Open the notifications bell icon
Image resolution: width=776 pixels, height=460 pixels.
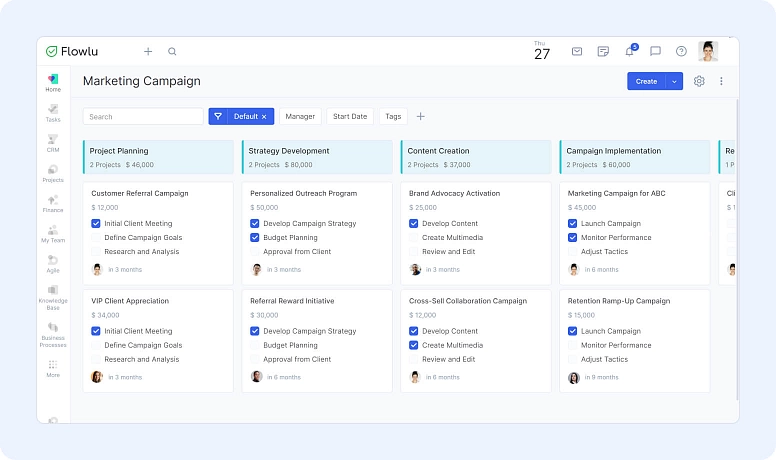630,52
